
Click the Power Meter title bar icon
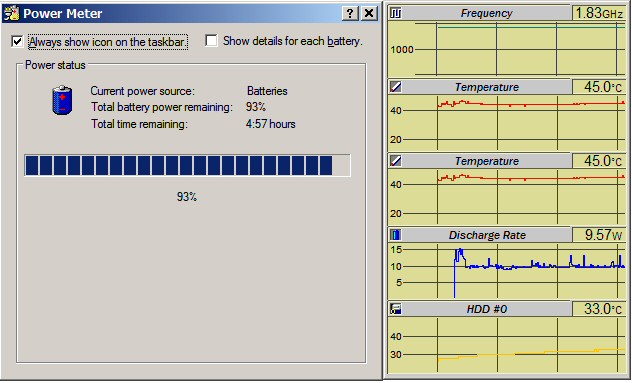[11, 14]
